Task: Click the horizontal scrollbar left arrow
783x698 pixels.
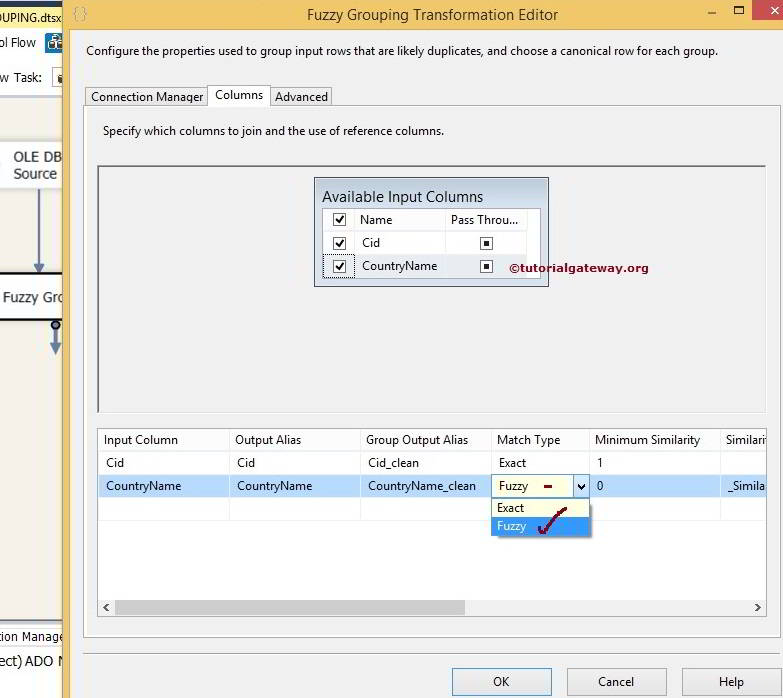Action: point(106,608)
